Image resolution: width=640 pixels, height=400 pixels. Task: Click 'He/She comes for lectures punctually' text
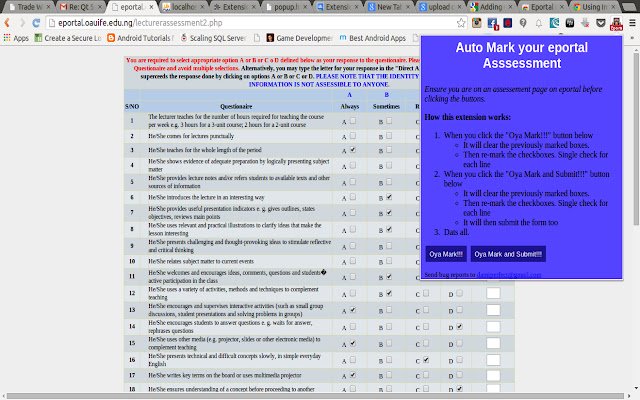191,136
